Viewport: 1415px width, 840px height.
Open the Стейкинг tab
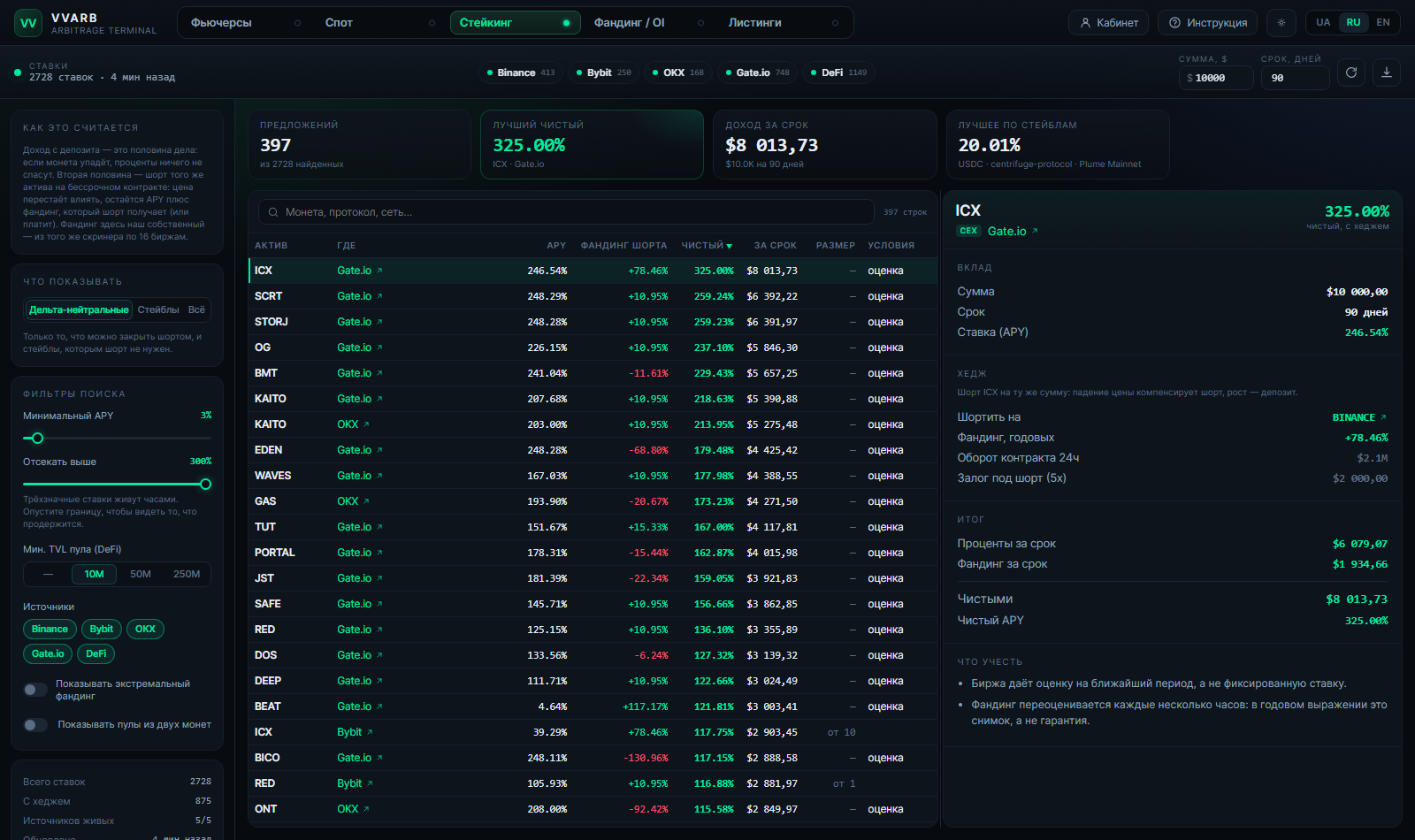click(515, 23)
